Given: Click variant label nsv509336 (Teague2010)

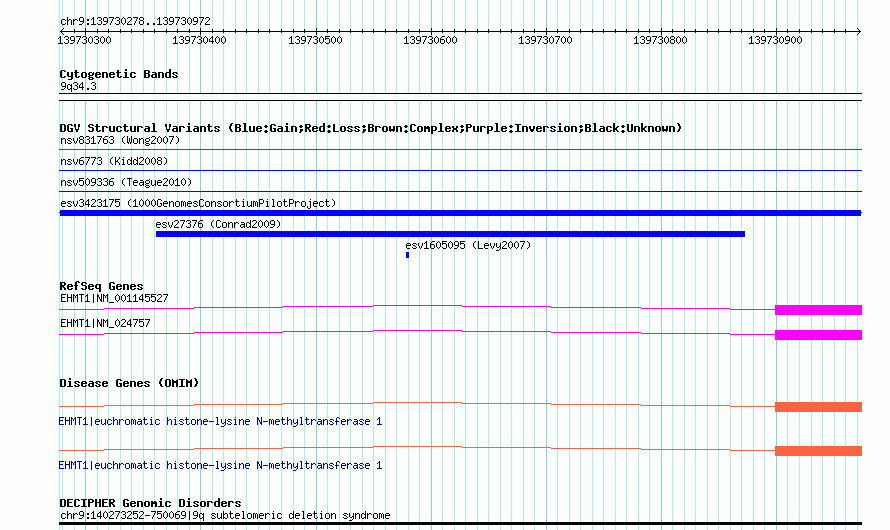Looking at the screenshot, I should (x=126, y=182).
